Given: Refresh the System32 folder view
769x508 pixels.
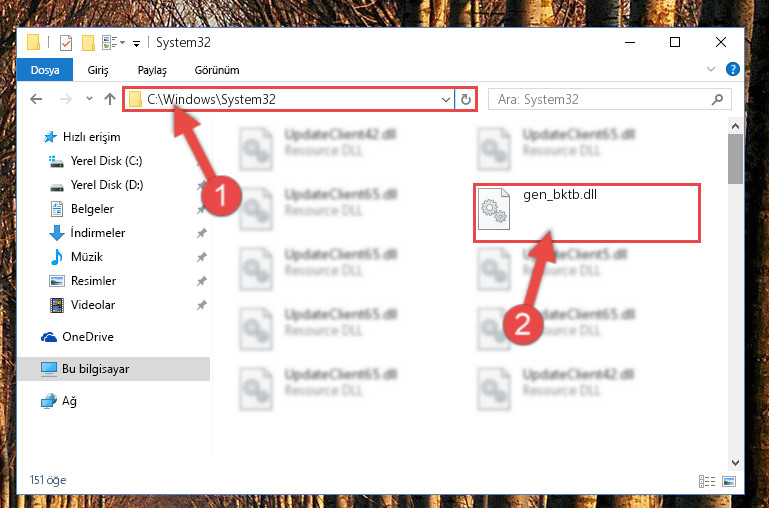Looking at the screenshot, I should 465,100.
